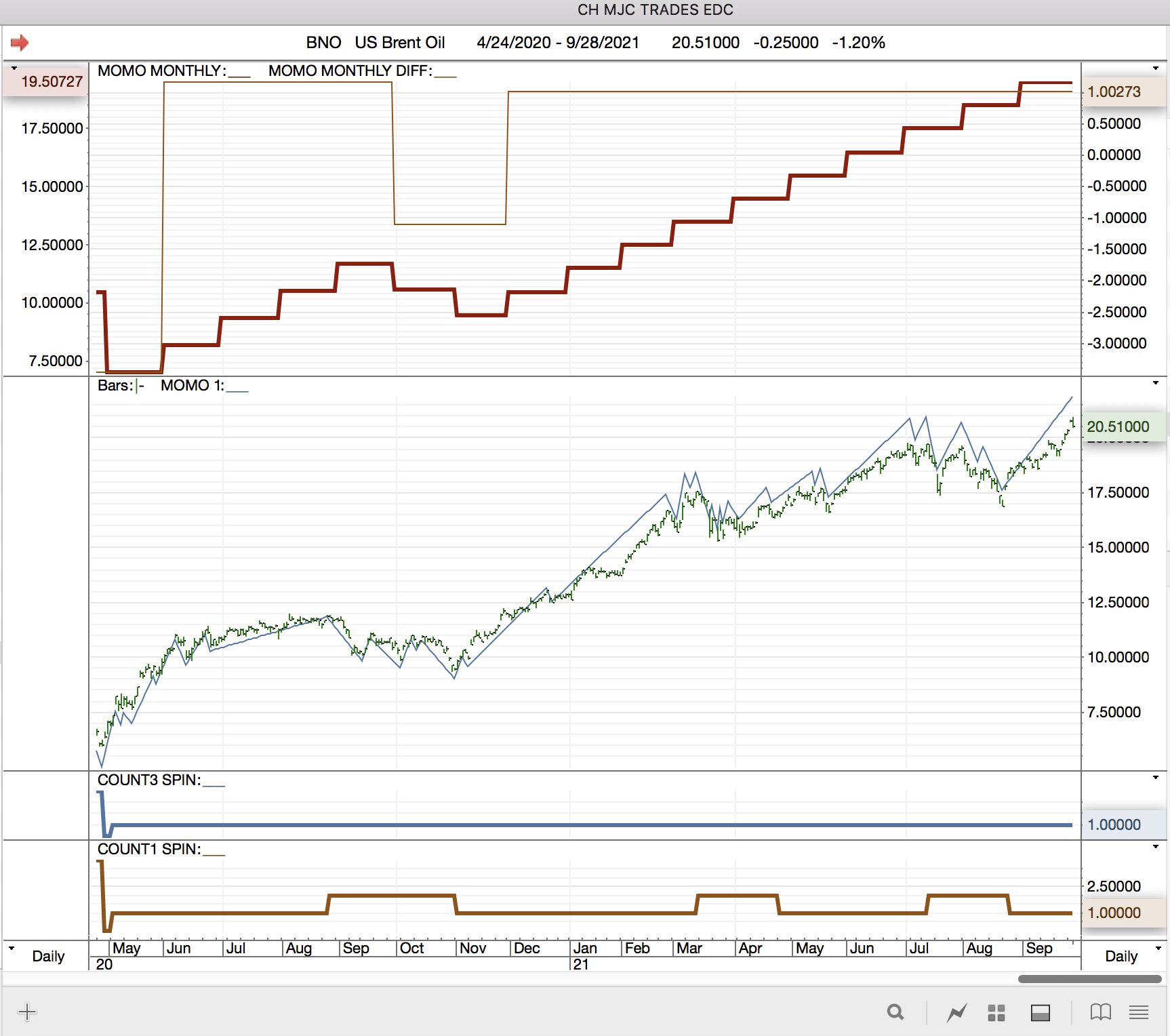Click the red arrow icon beside the header

(x=20, y=43)
